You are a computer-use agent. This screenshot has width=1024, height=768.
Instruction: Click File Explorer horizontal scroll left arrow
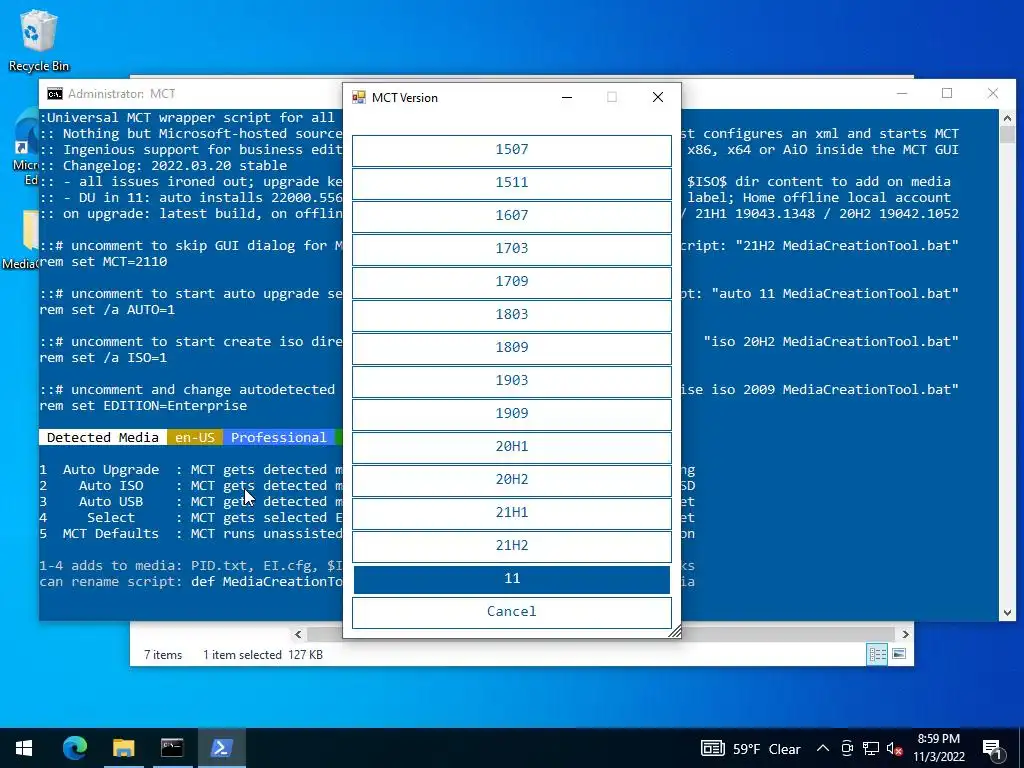[x=298, y=634]
